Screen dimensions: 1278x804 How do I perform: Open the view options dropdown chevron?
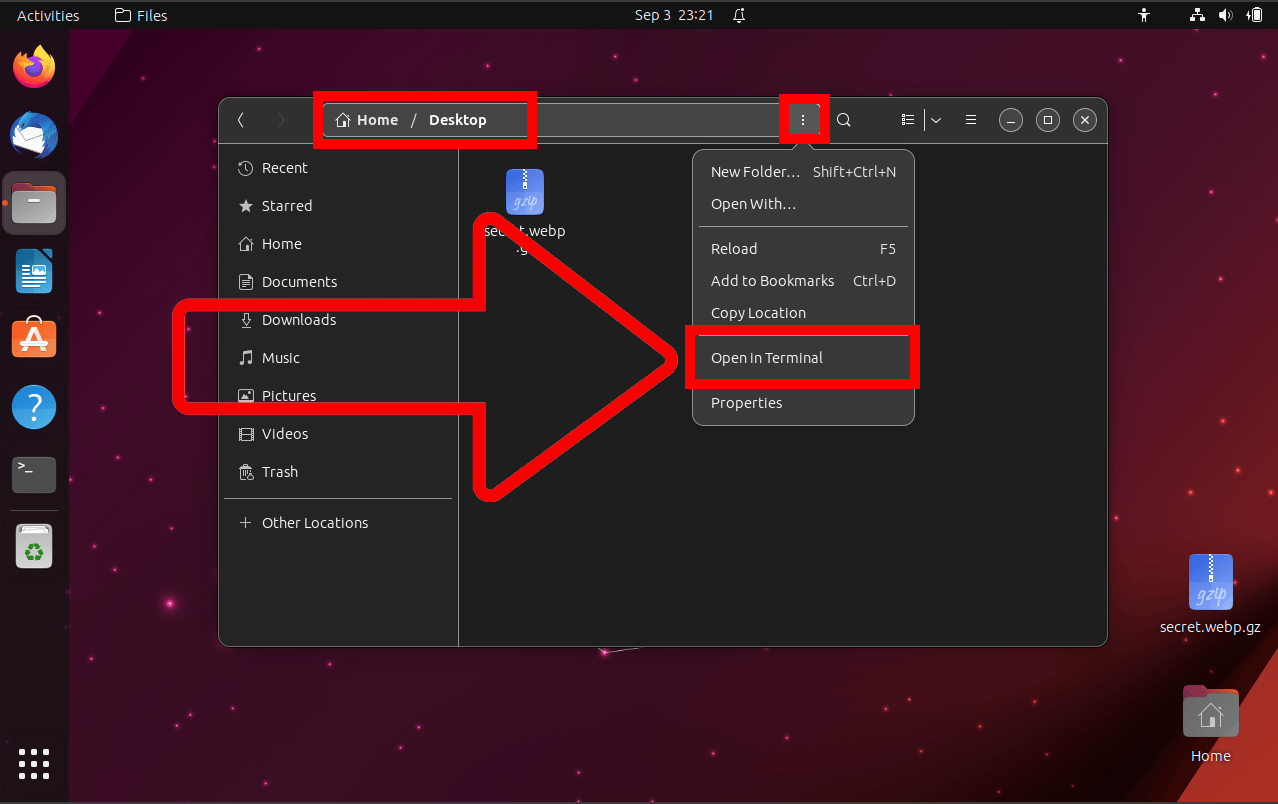pos(935,119)
